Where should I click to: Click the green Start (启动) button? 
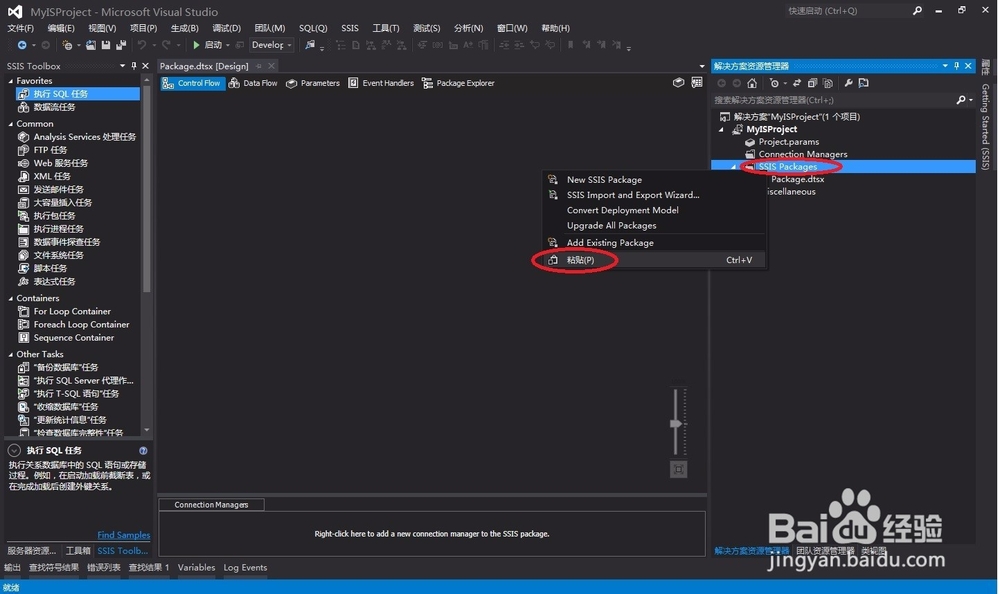pyautogui.click(x=207, y=45)
